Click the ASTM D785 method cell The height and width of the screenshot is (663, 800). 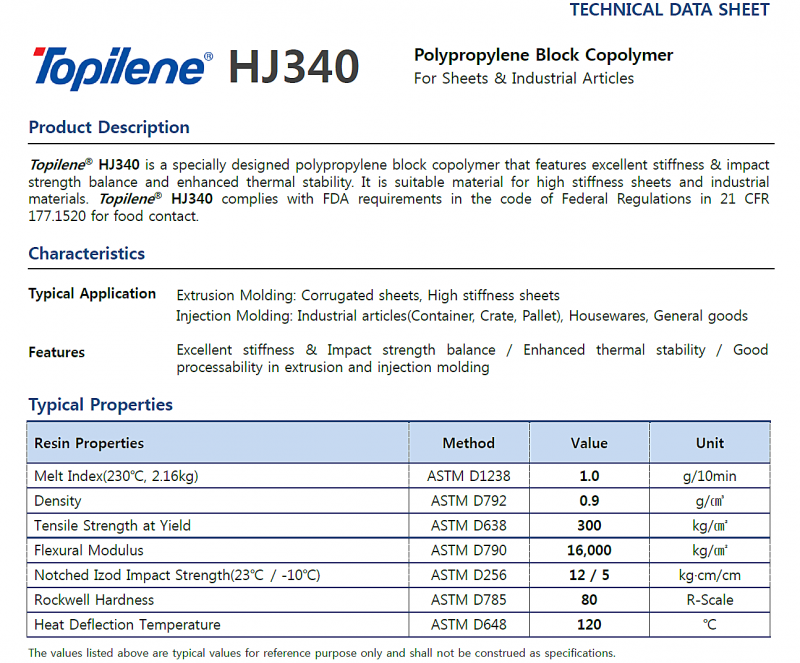point(468,600)
